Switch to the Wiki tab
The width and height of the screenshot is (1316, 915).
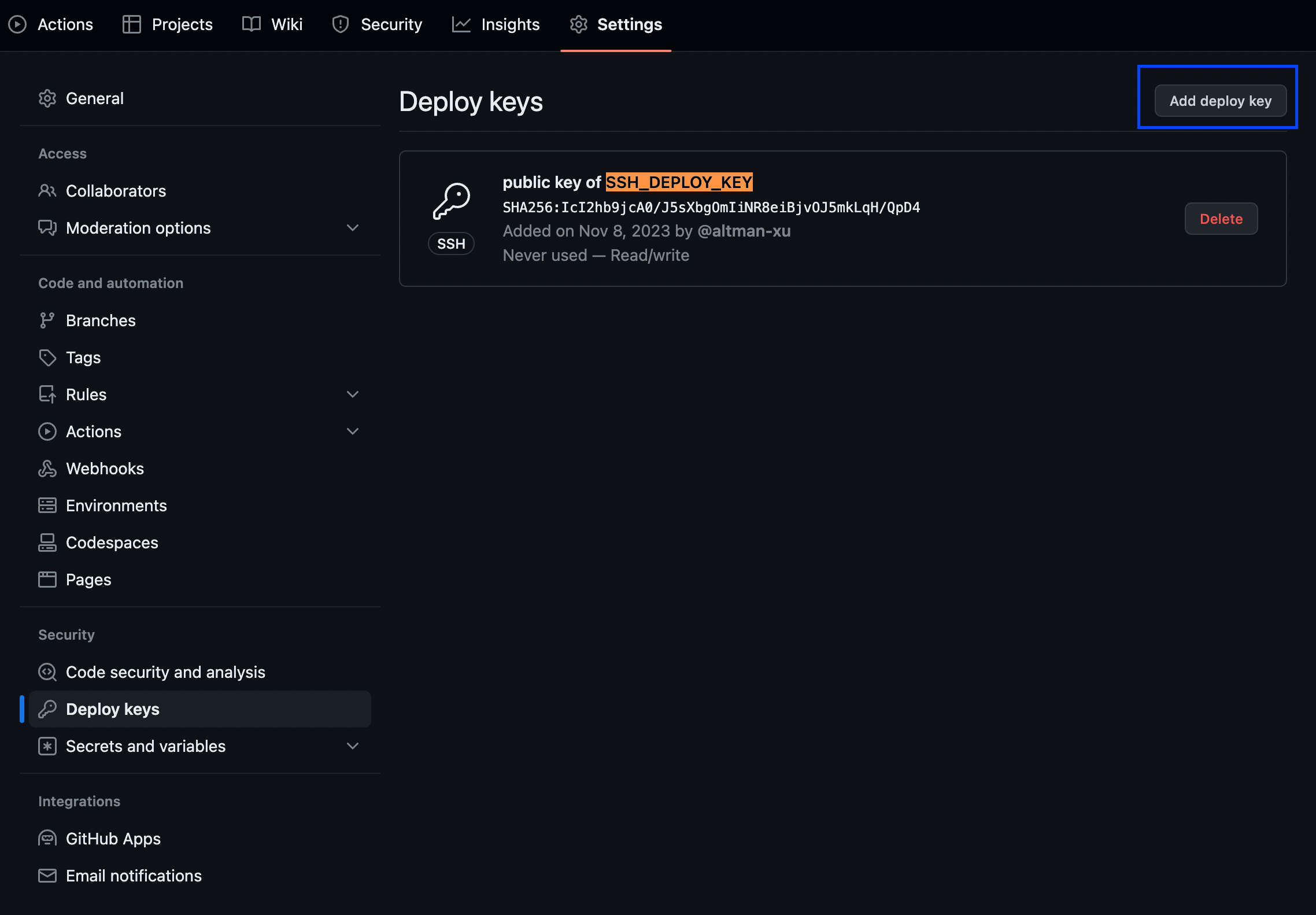pos(272,24)
